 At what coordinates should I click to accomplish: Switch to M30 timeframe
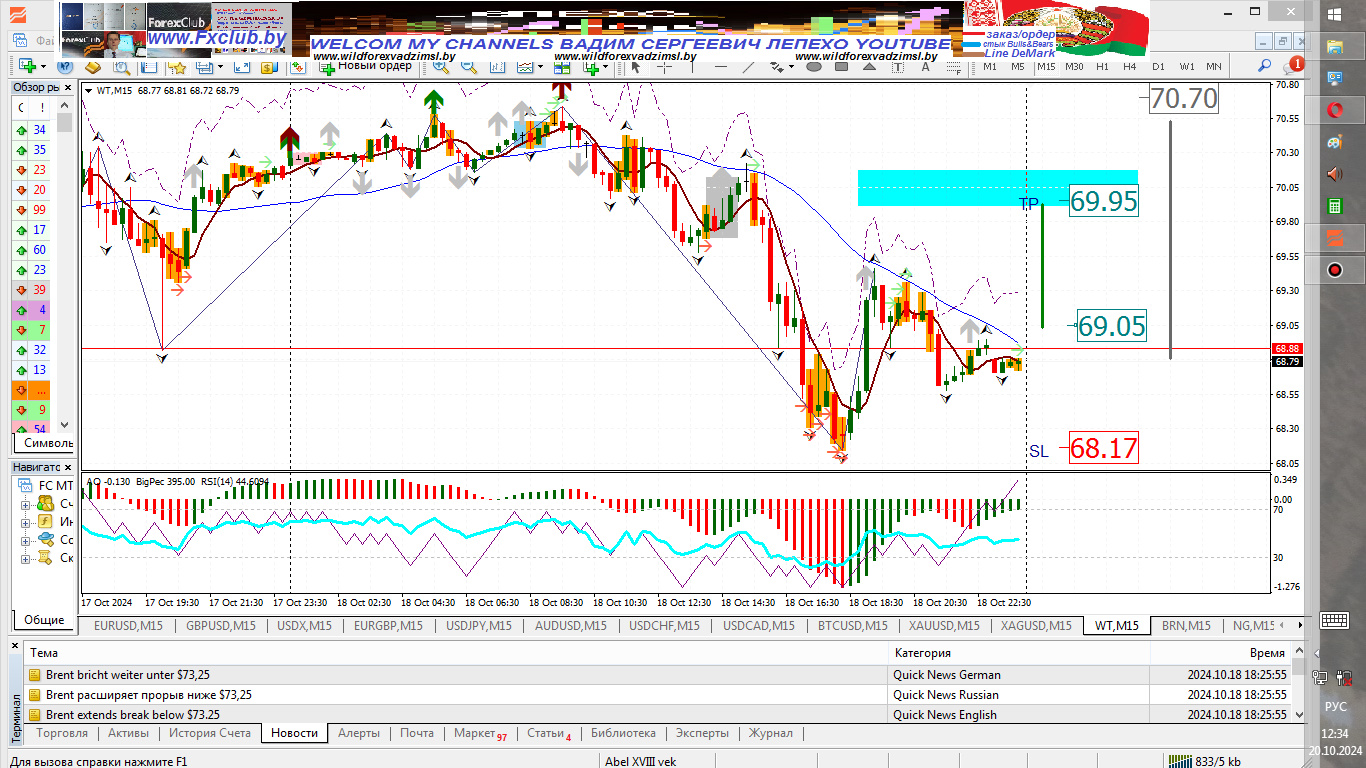coord(1074,66)
